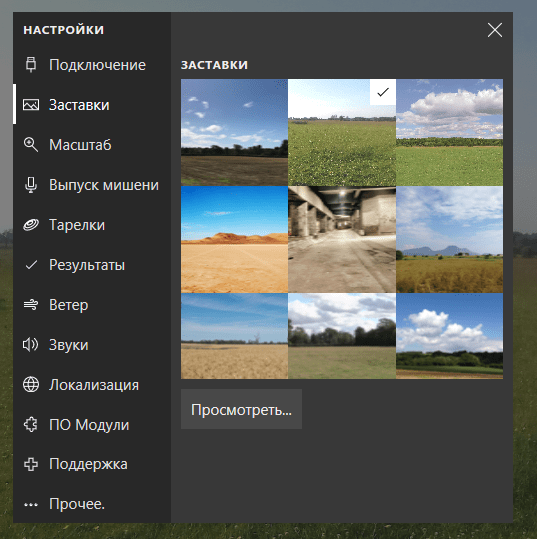The width and height of the screenshot is (537, 539).
Task: Open the Прочее section
Action: tap(92, 504)
